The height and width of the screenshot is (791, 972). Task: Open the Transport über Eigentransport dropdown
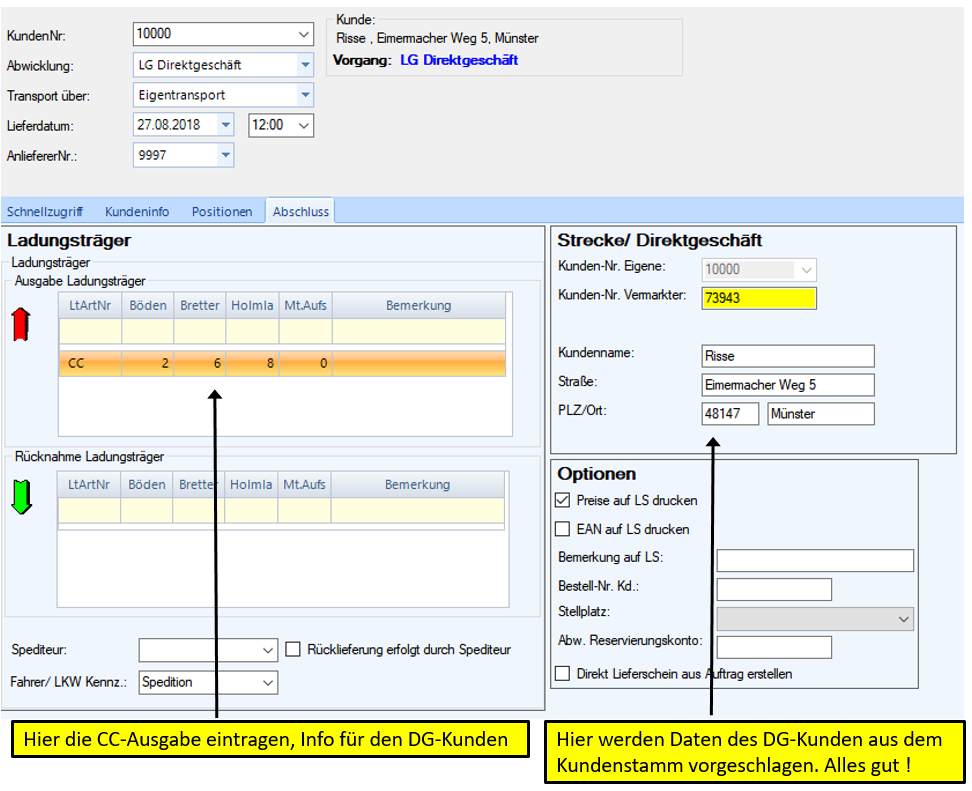pyautogui.click(x=305, y=96)
